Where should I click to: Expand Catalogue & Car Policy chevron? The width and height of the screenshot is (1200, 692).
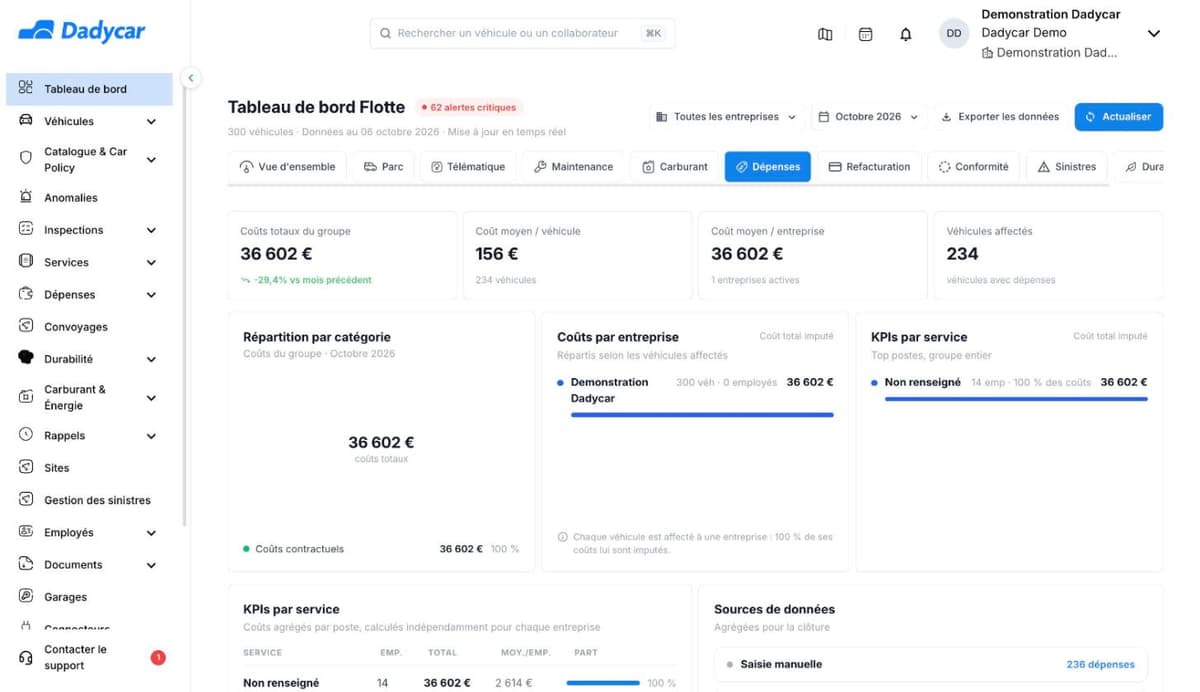click(151, 159)
